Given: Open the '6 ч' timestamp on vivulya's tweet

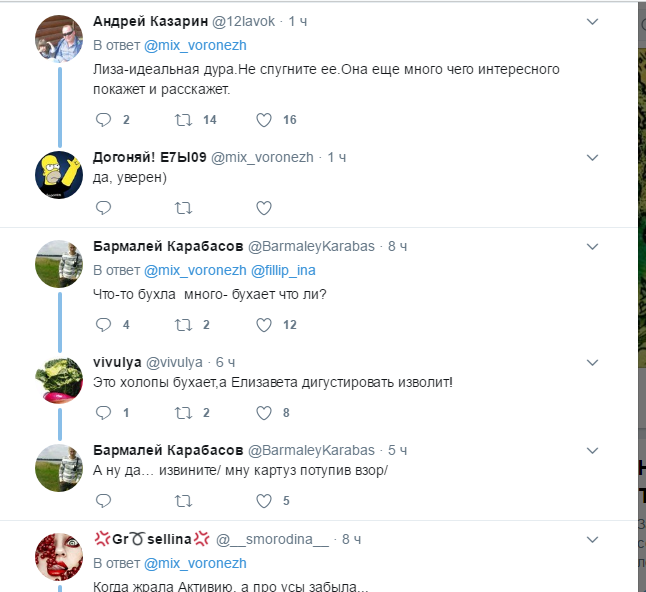Looking at the screenshot, I should 225,362.
